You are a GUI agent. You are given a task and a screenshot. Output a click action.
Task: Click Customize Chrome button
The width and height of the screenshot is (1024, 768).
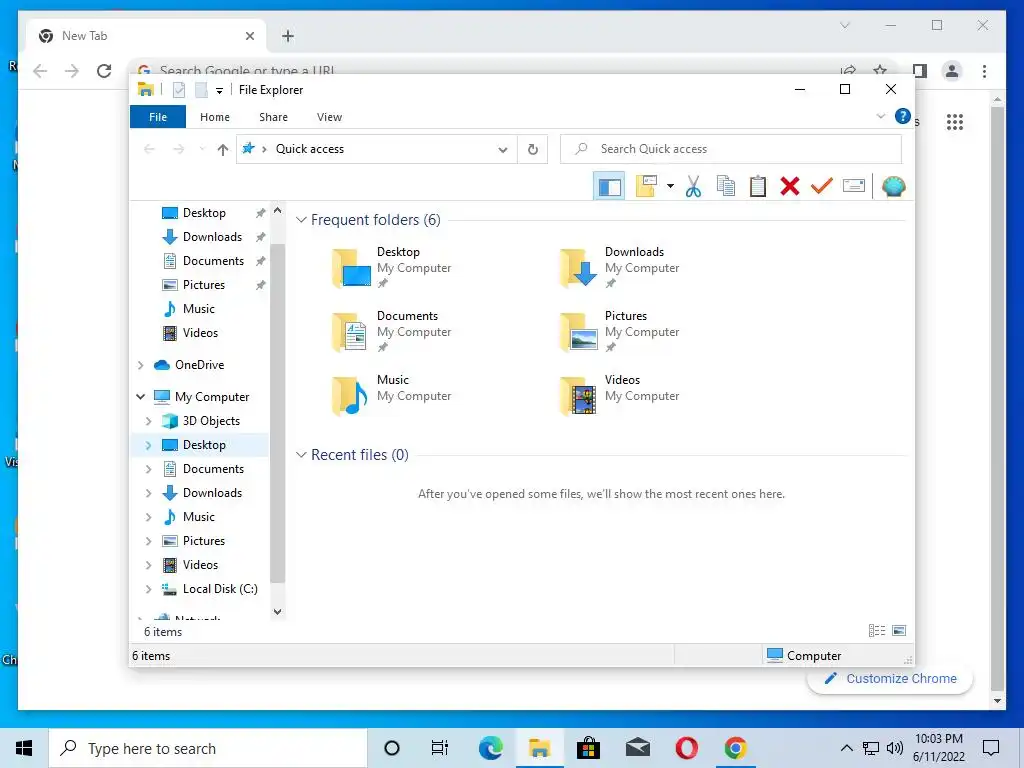(x=890, y=679)
